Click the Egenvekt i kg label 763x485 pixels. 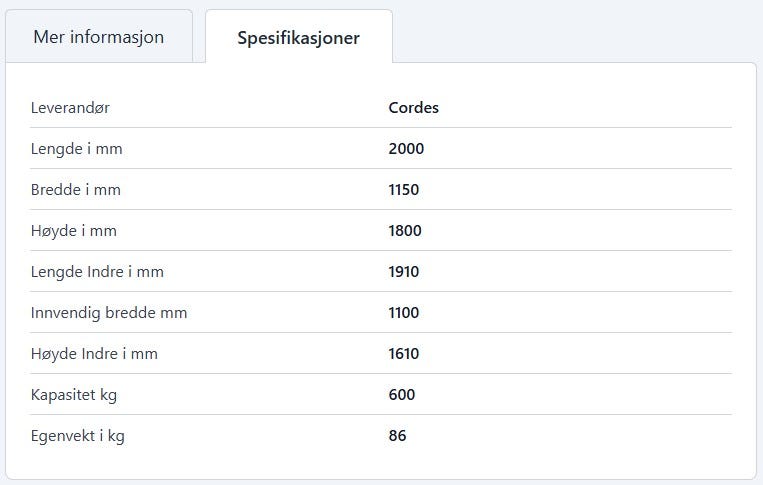coord(78,435)
